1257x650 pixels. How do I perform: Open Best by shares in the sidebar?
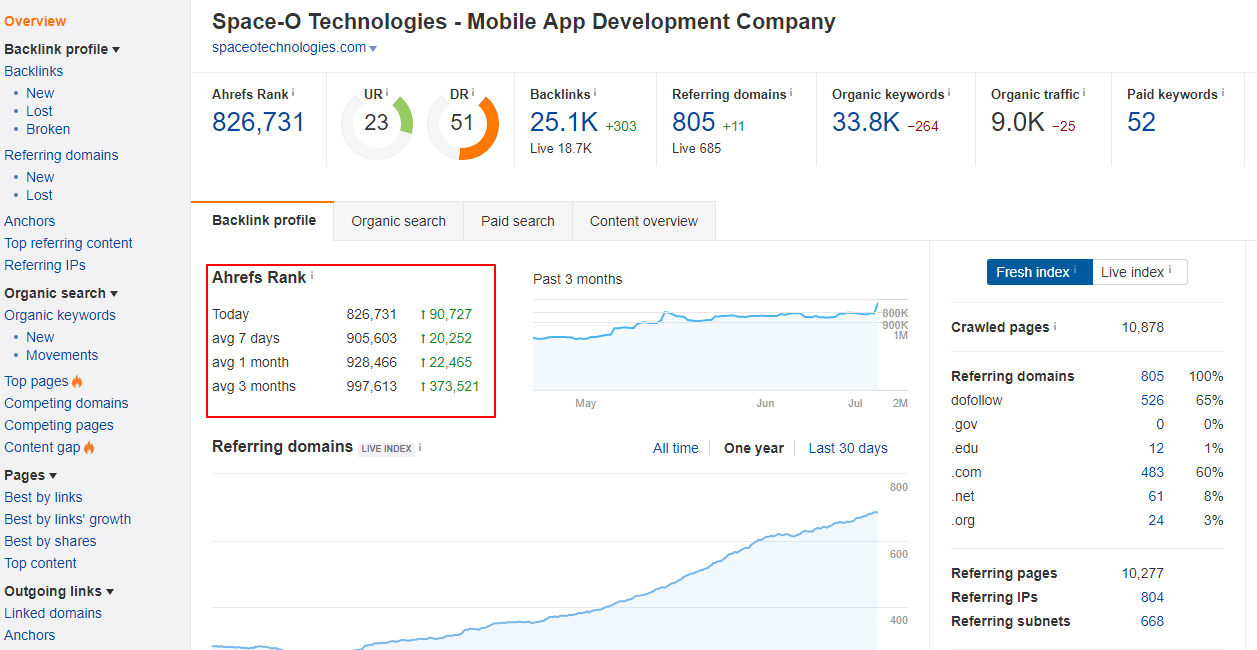[x=50, y=541]
